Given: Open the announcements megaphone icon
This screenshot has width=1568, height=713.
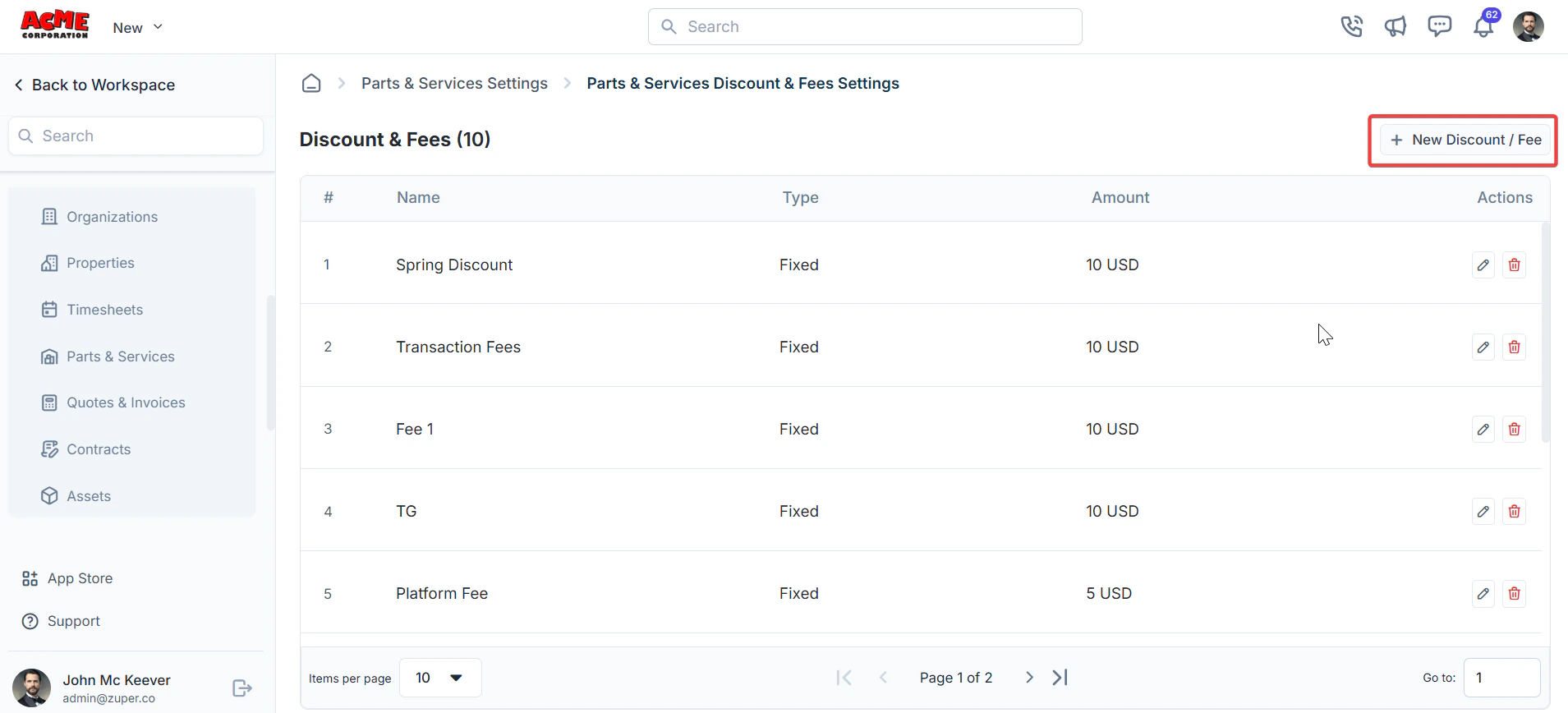Looking at the screenshot, I should tap(1396, 26).
